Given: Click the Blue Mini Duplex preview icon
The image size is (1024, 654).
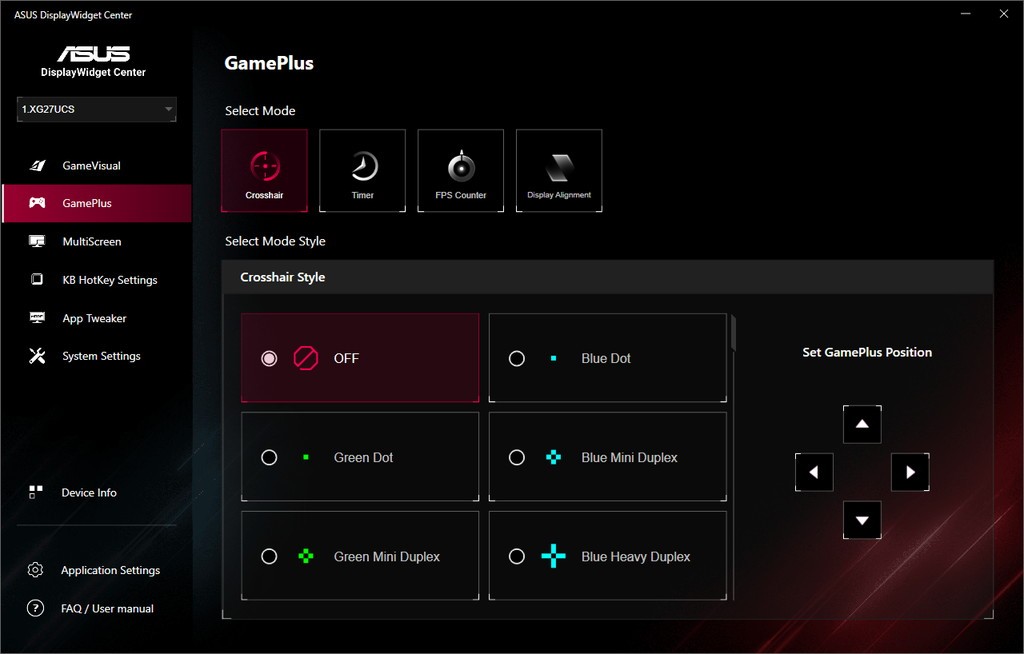Looking at the screenshot, I should coord(554,457).
